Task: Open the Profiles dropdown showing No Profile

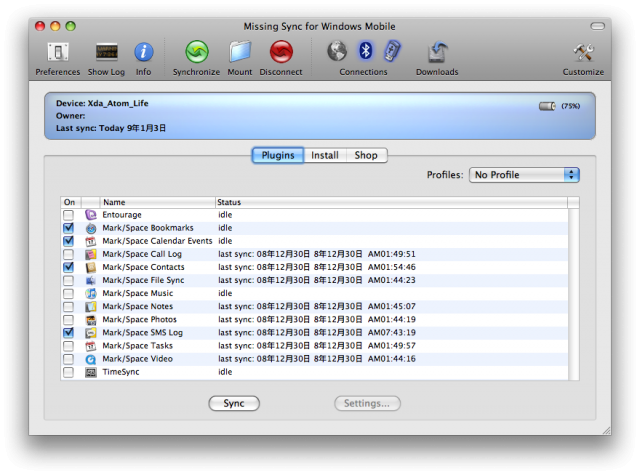Action: (x=524, y=175)
